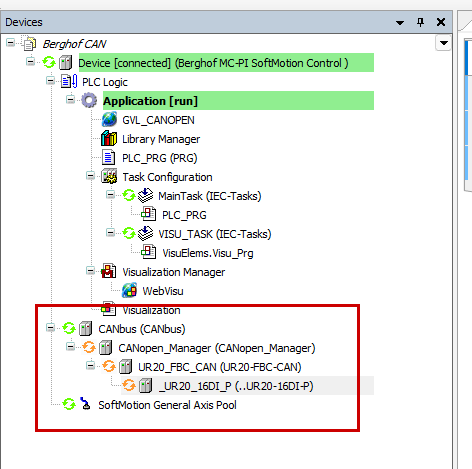Click the WebVisu icon
472x469 pixels.
point(129,291)
